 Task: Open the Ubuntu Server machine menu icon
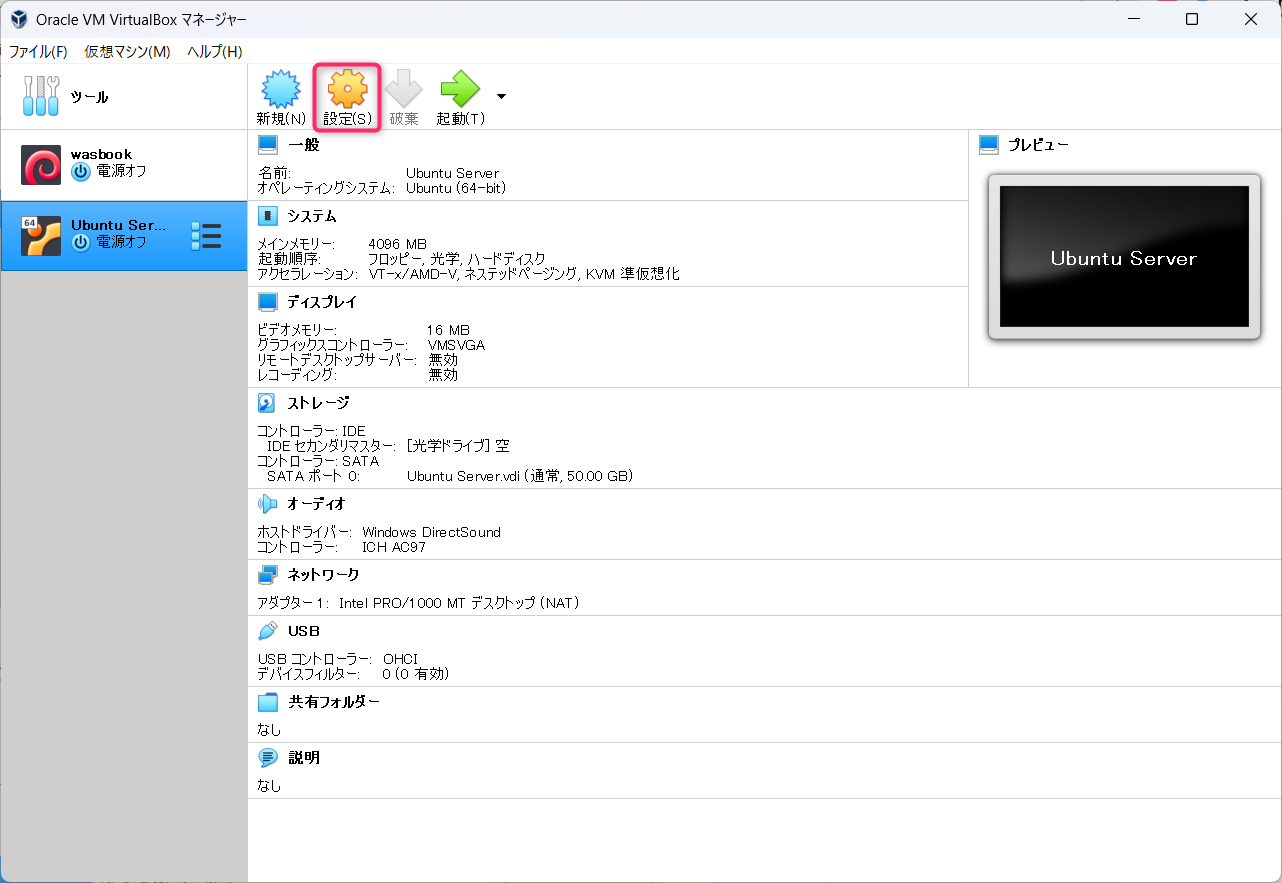[206, 236]
